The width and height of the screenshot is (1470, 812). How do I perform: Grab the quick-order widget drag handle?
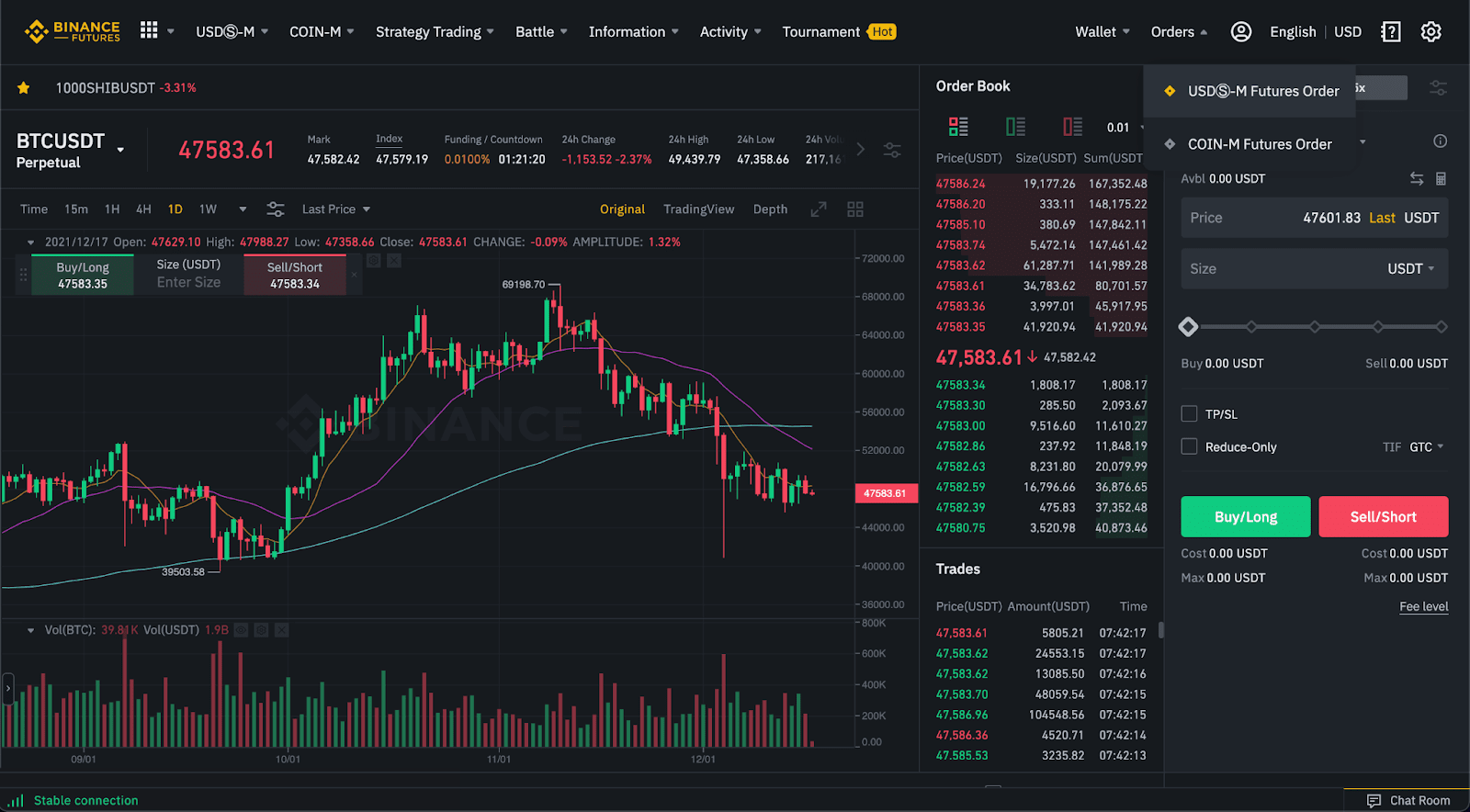23,275
